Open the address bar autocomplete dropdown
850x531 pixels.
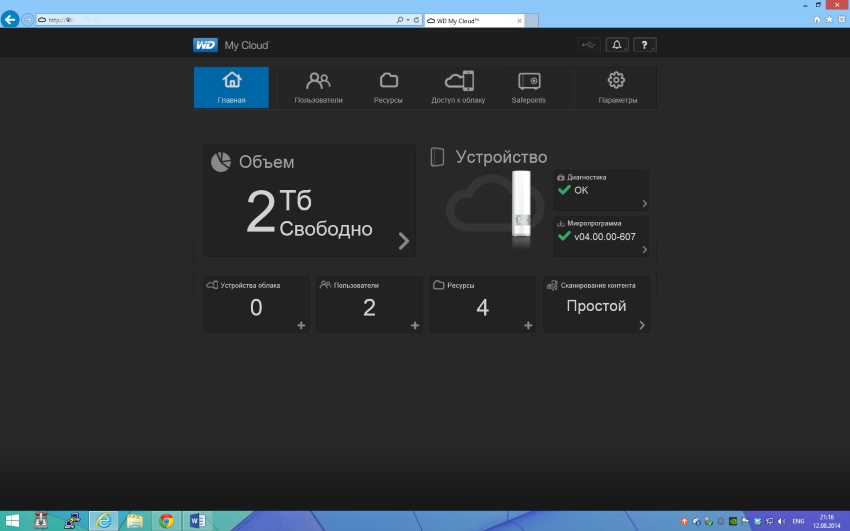(408, 20)
